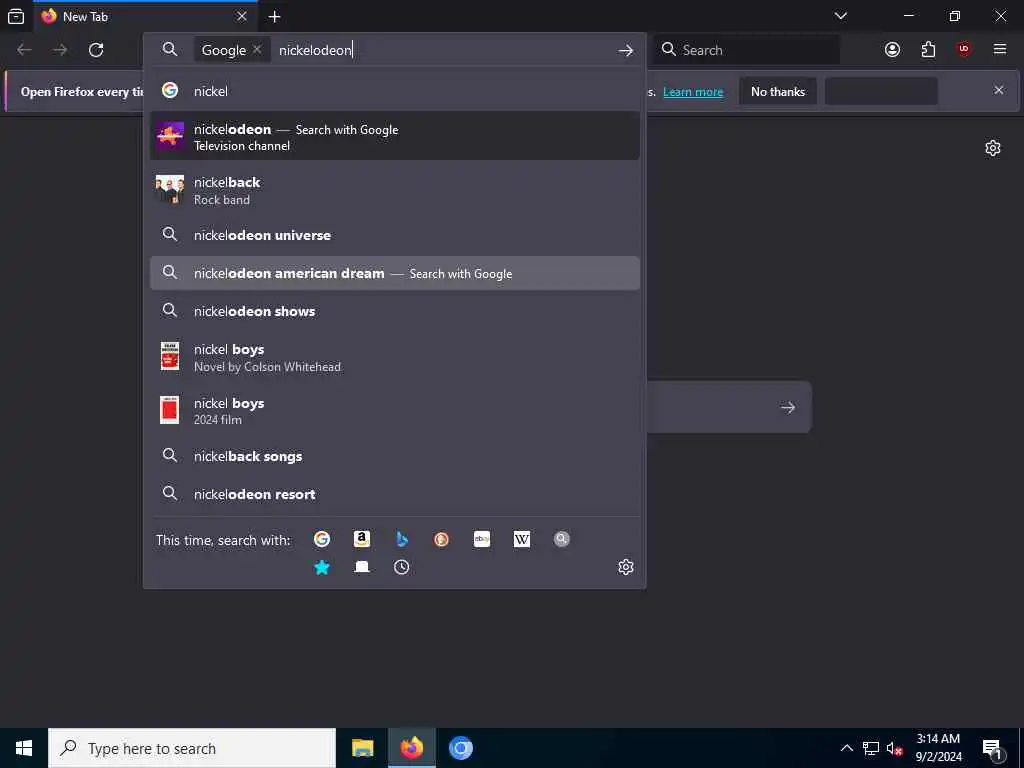The image size is (1024, 768).
Task: Focus the toolbar Search box
Action: click(x=747, y=50)
